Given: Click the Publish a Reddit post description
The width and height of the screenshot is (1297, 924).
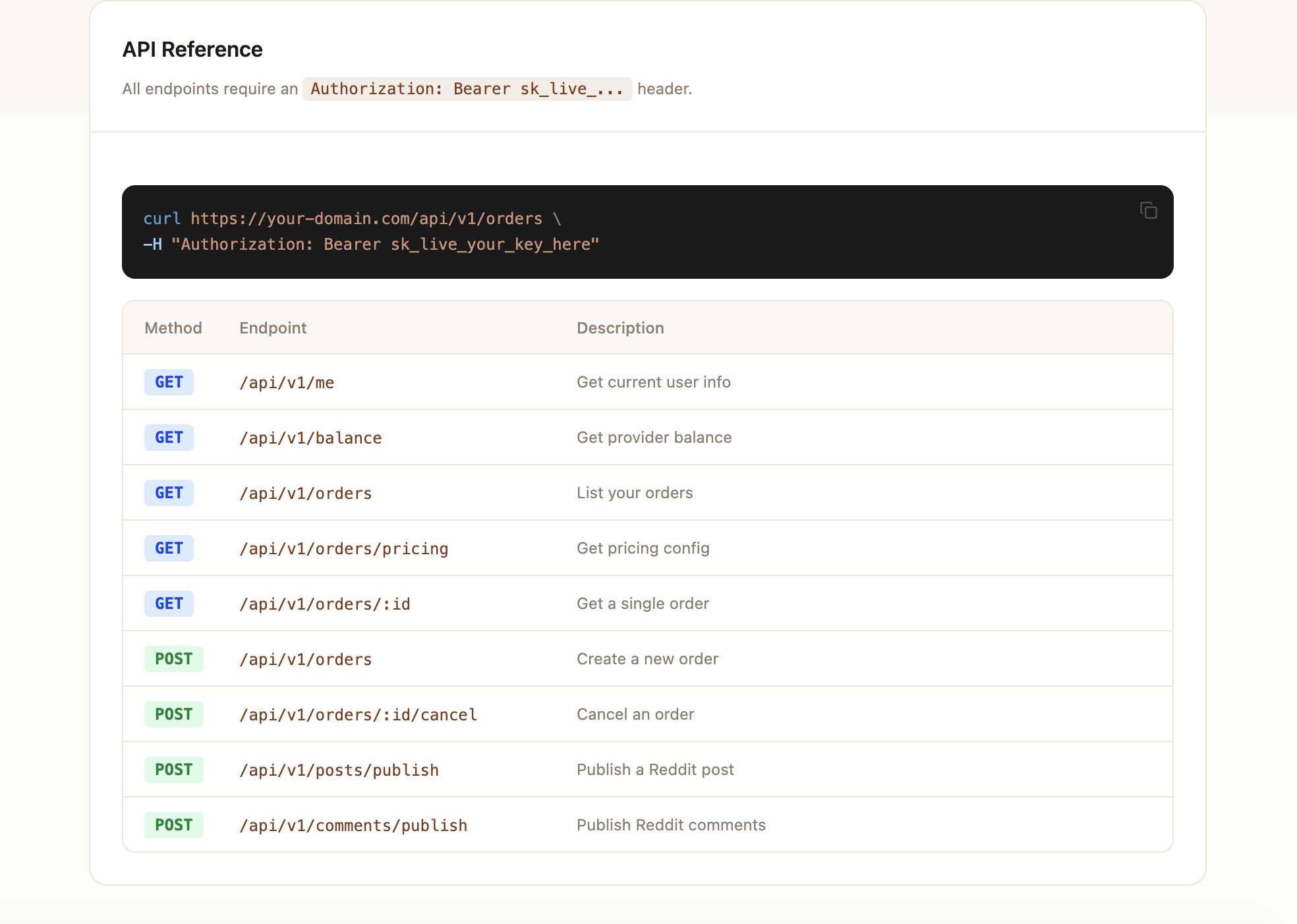Looking at the screenshot, I should pyautogui.click(x=655, y=770).
